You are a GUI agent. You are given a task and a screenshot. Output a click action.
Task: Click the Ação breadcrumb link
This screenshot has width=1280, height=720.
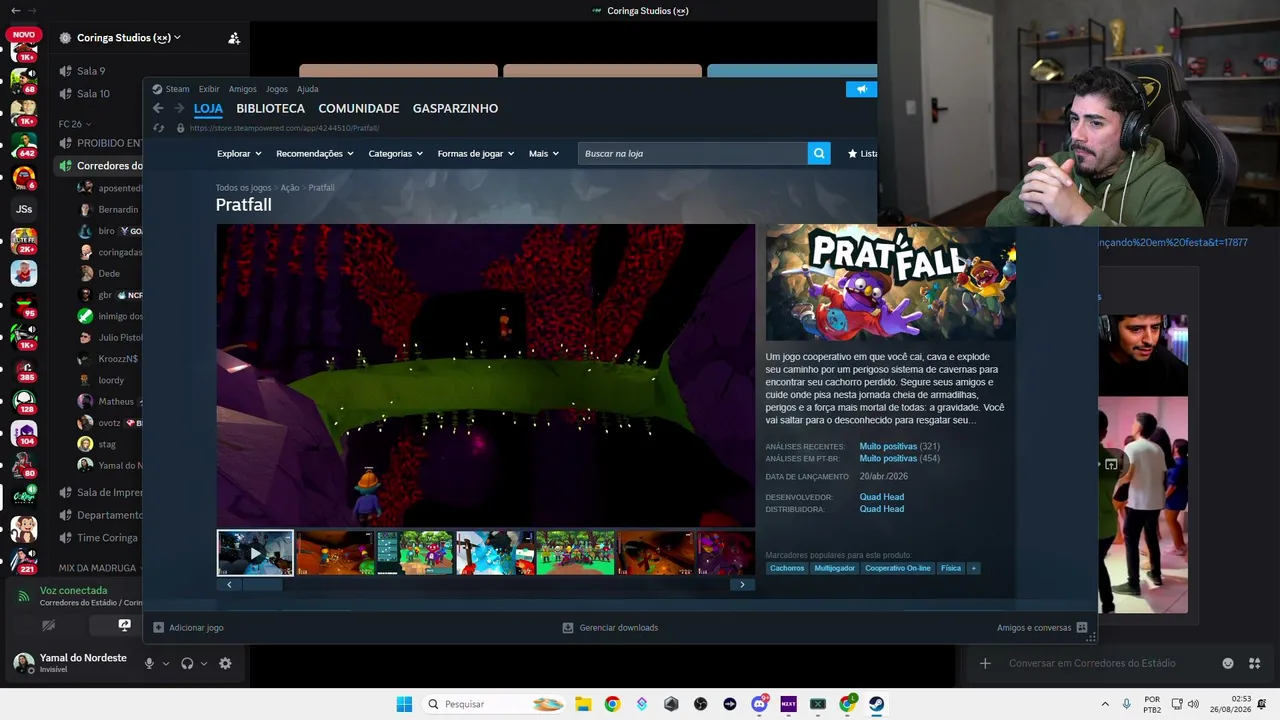click(x=290, y=188)
